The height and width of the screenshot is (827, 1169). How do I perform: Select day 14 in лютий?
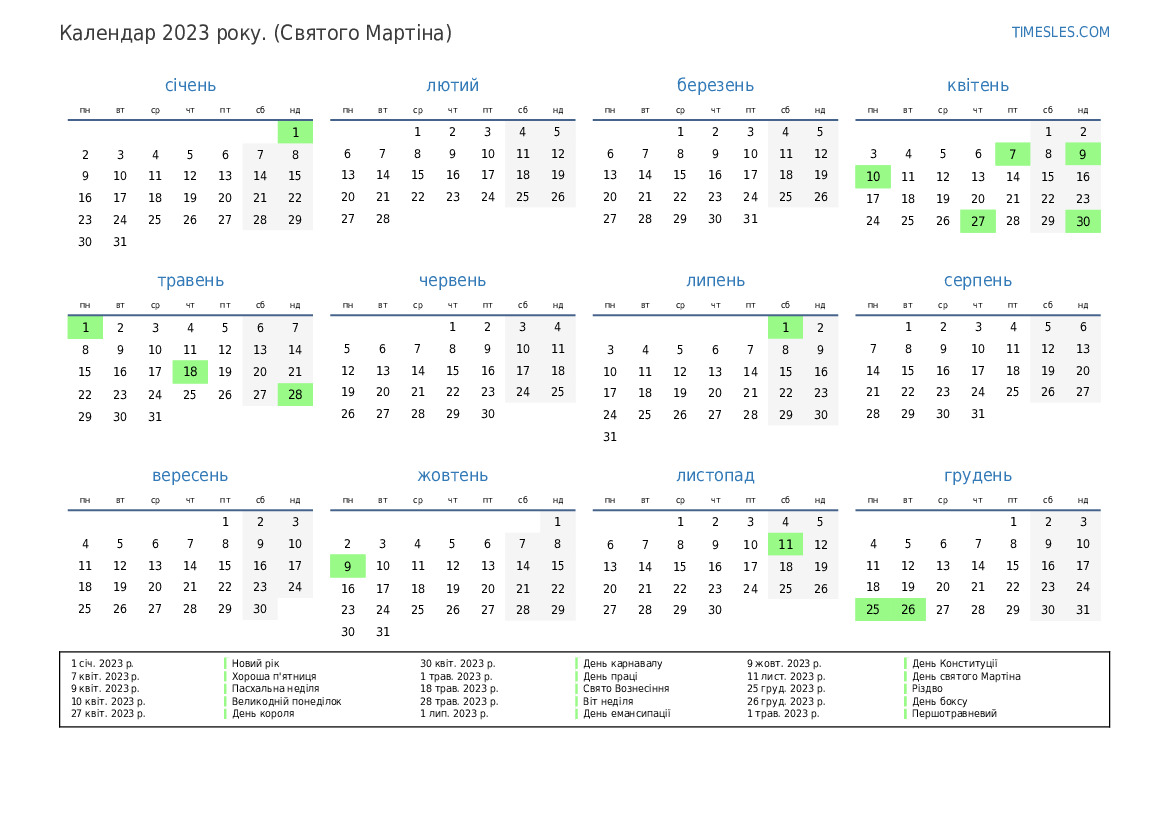[382, 175]
